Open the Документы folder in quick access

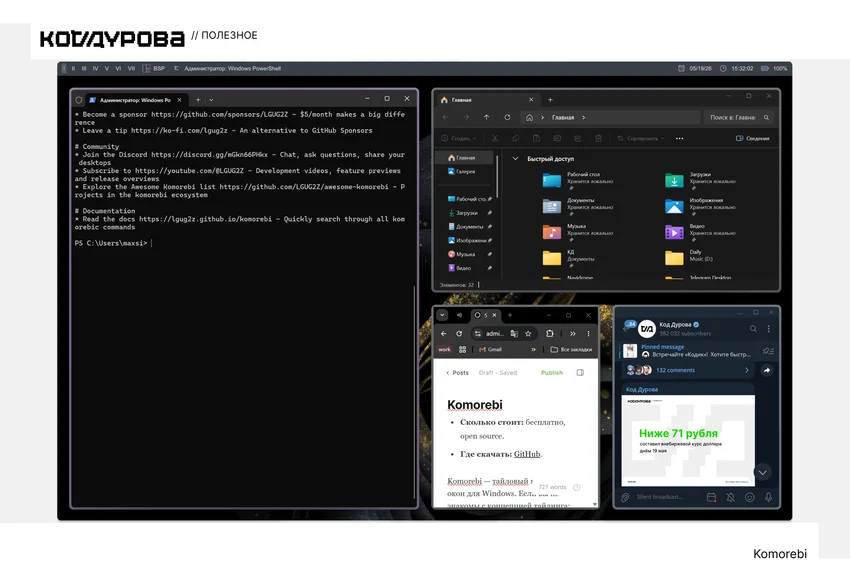578,206
